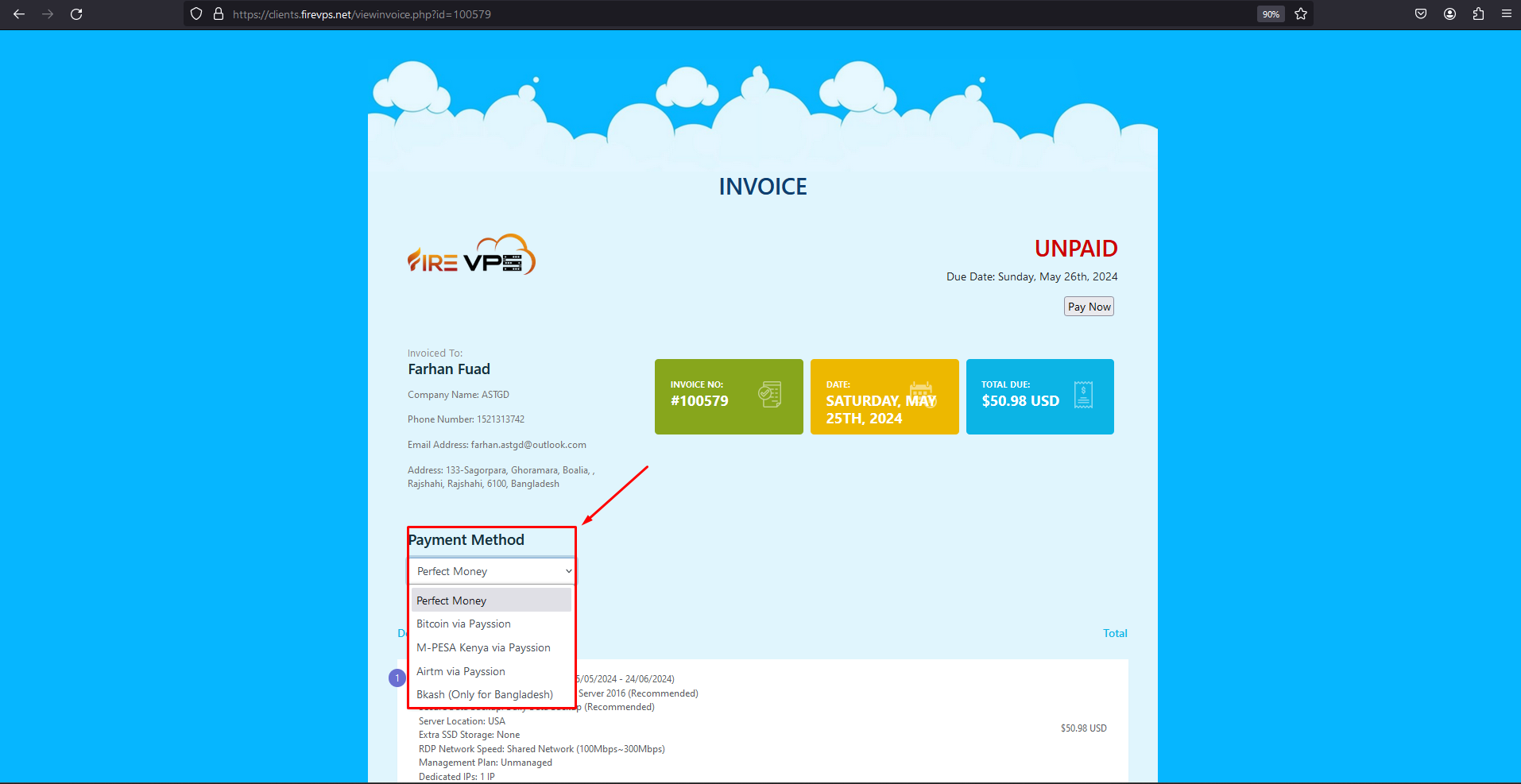Click the INVOICE page heading
1521x784 pixels.
point(763,187)
